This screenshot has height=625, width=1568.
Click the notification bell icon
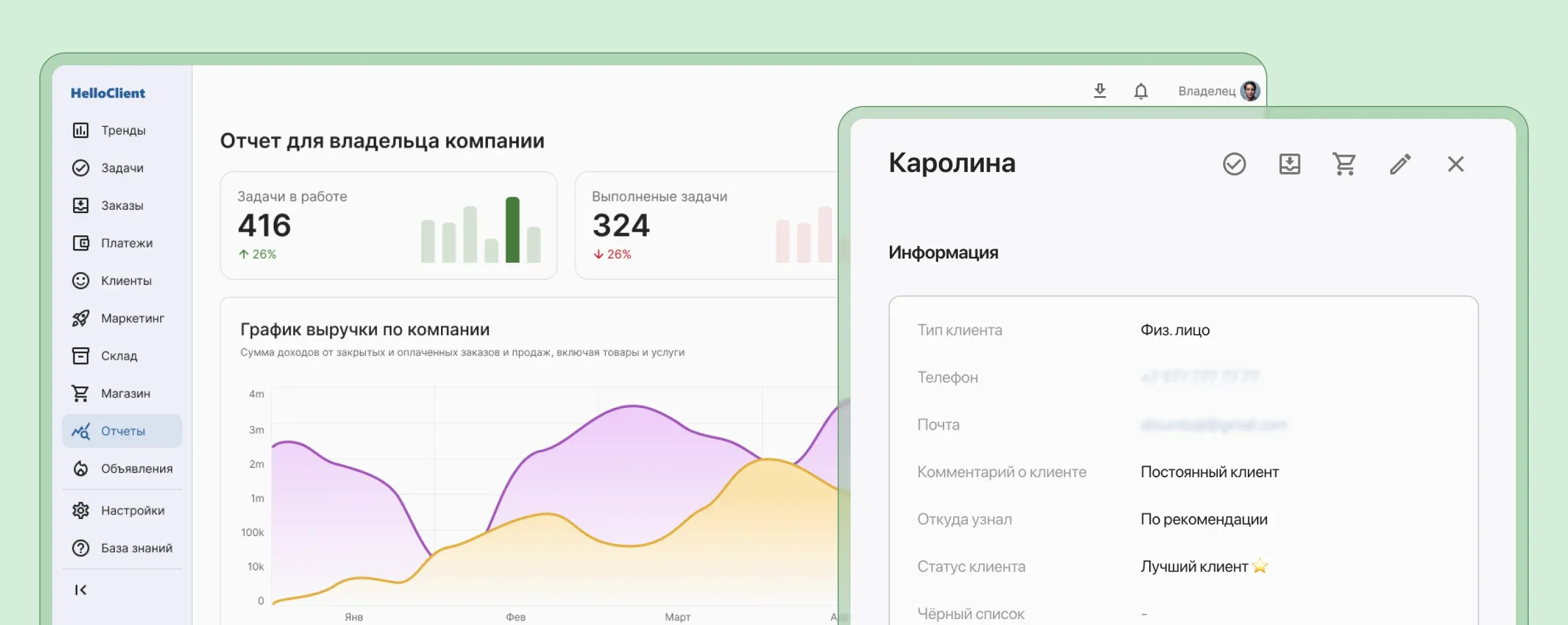[1141, 91]
